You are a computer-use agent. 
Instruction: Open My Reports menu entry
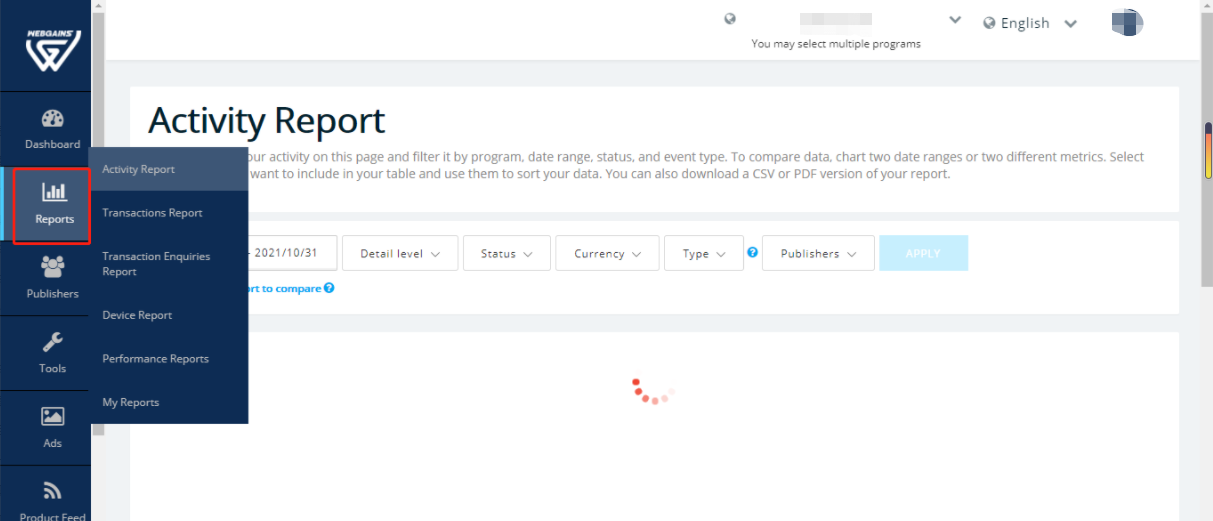point(169,402)
